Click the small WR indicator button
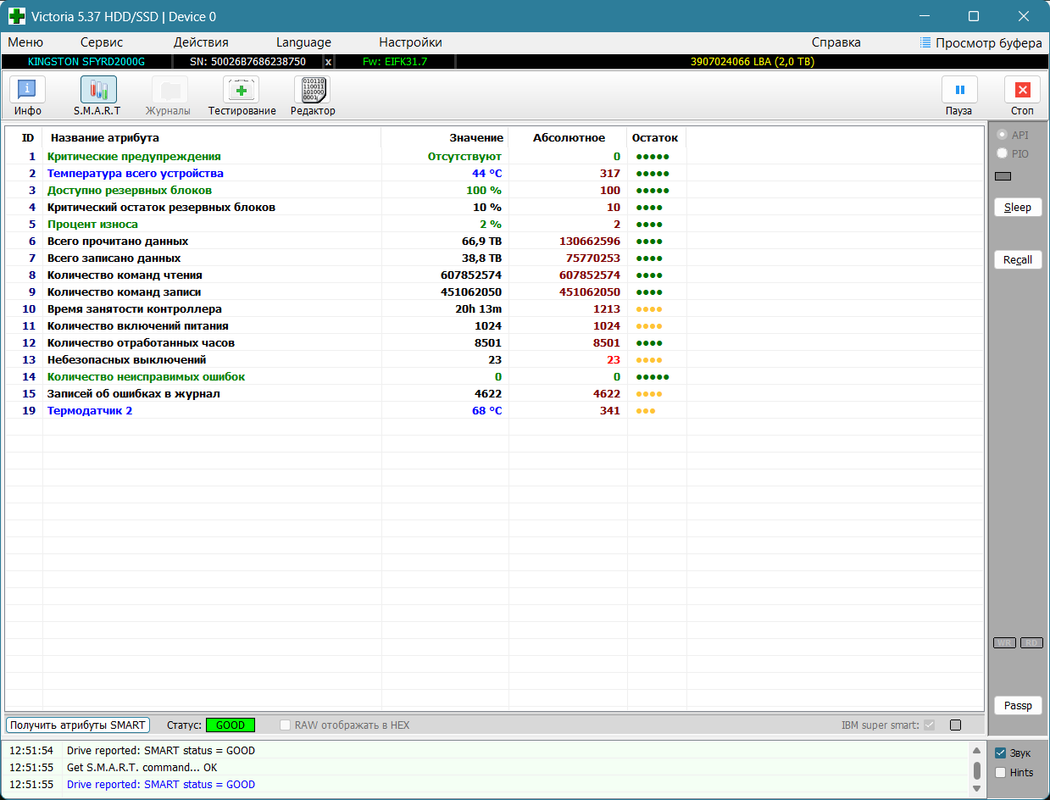This screenshot has width=1050, height=800. [x=1004, y=643]
